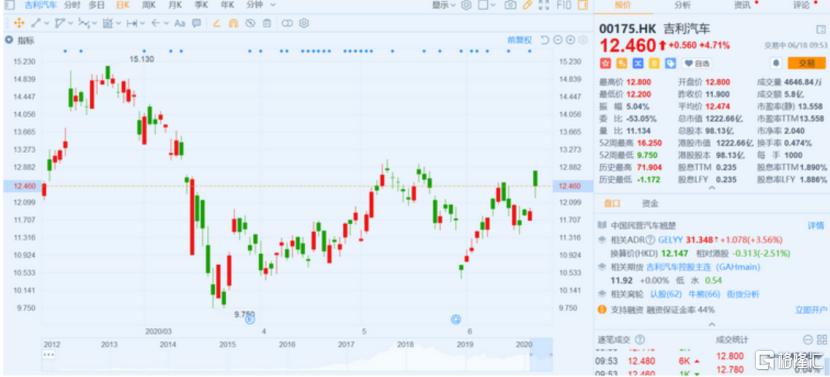The width and height of the screenshot is (830, 377).
Task: Collapse the quote details chevron
Action: [711, 188]
